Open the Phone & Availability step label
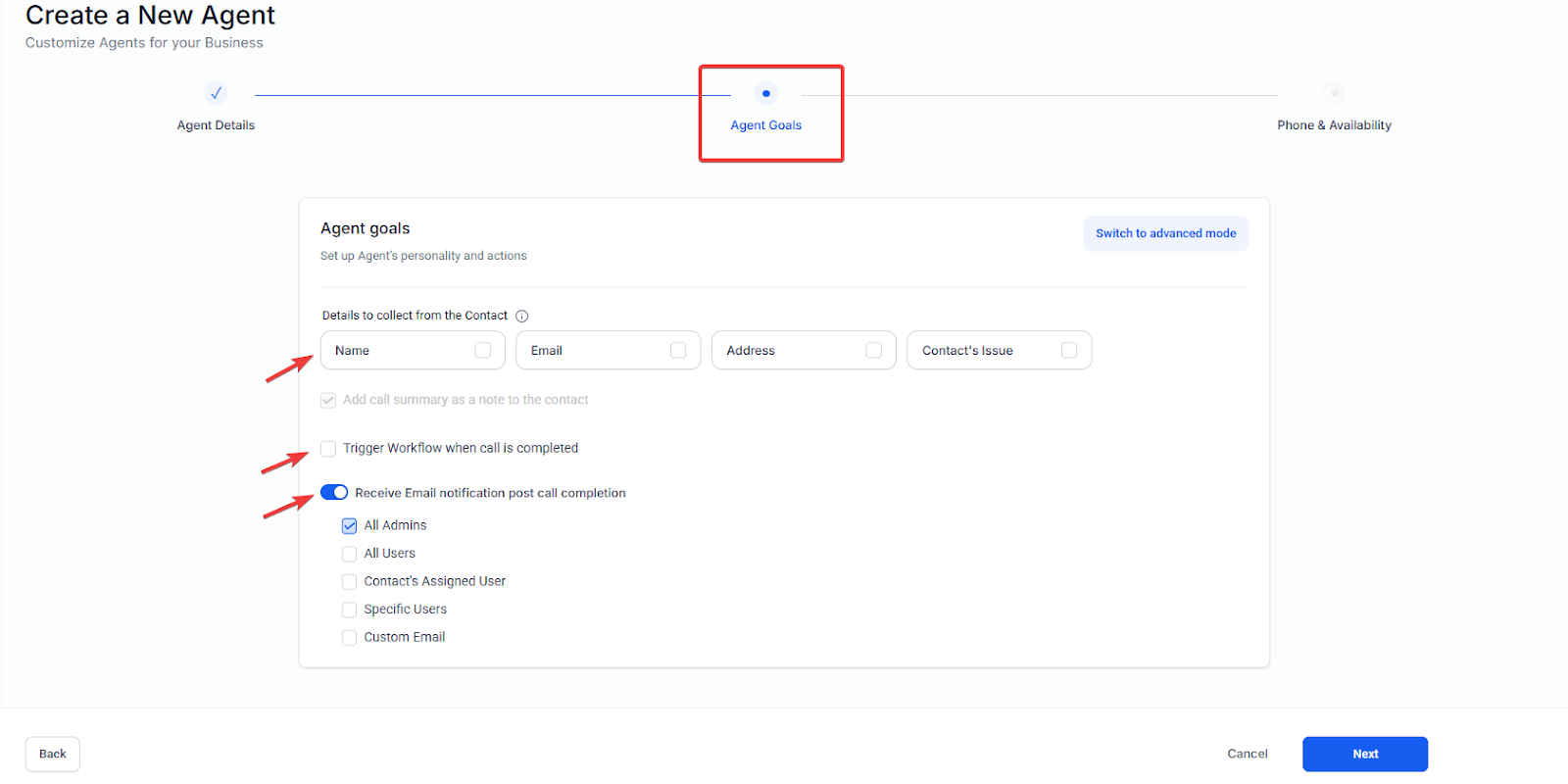This screenshot has width=1568, height=784. point(1334,125)
